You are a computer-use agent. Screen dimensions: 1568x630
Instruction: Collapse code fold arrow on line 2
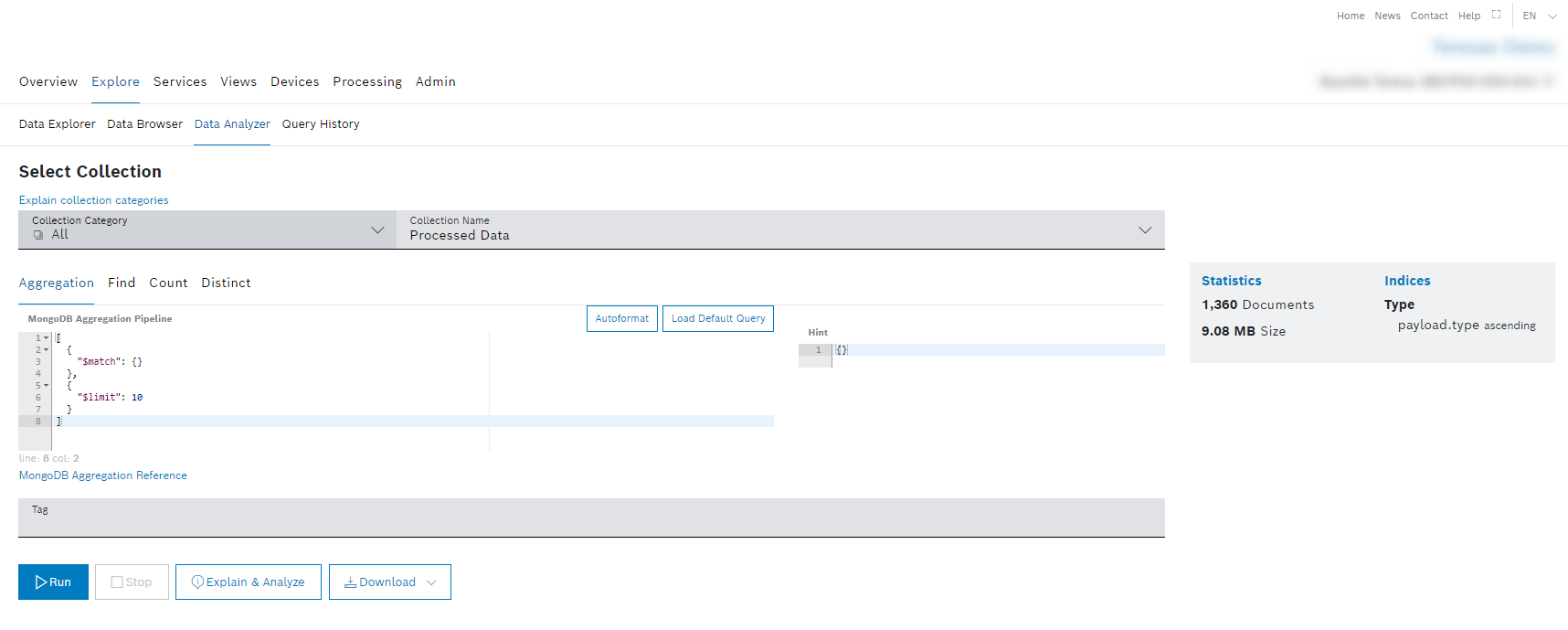[47, 350]
